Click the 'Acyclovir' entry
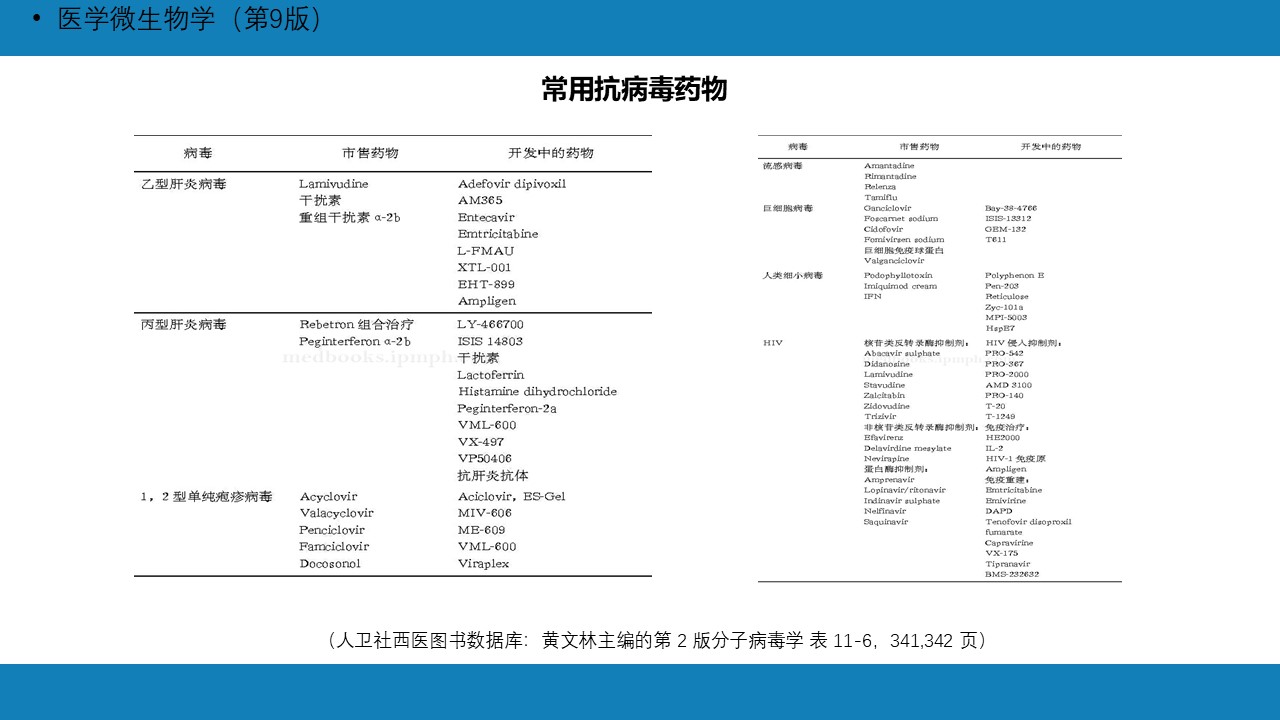This screenshot has height=720, width=1280. click(x=328, y=497)
